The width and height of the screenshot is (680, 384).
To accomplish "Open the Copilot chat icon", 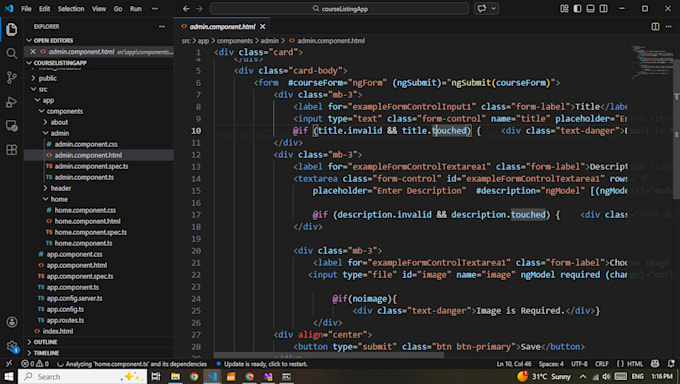I will (x=482, y=9).
